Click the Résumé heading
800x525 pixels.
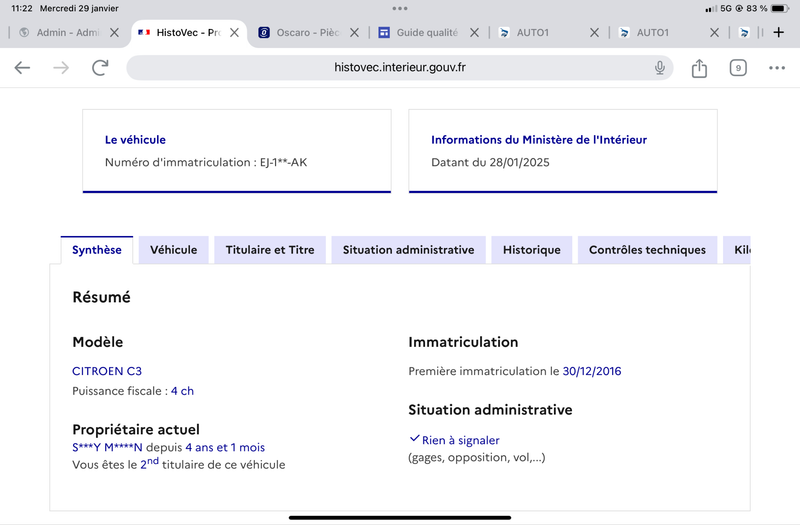tap(102, 297)
